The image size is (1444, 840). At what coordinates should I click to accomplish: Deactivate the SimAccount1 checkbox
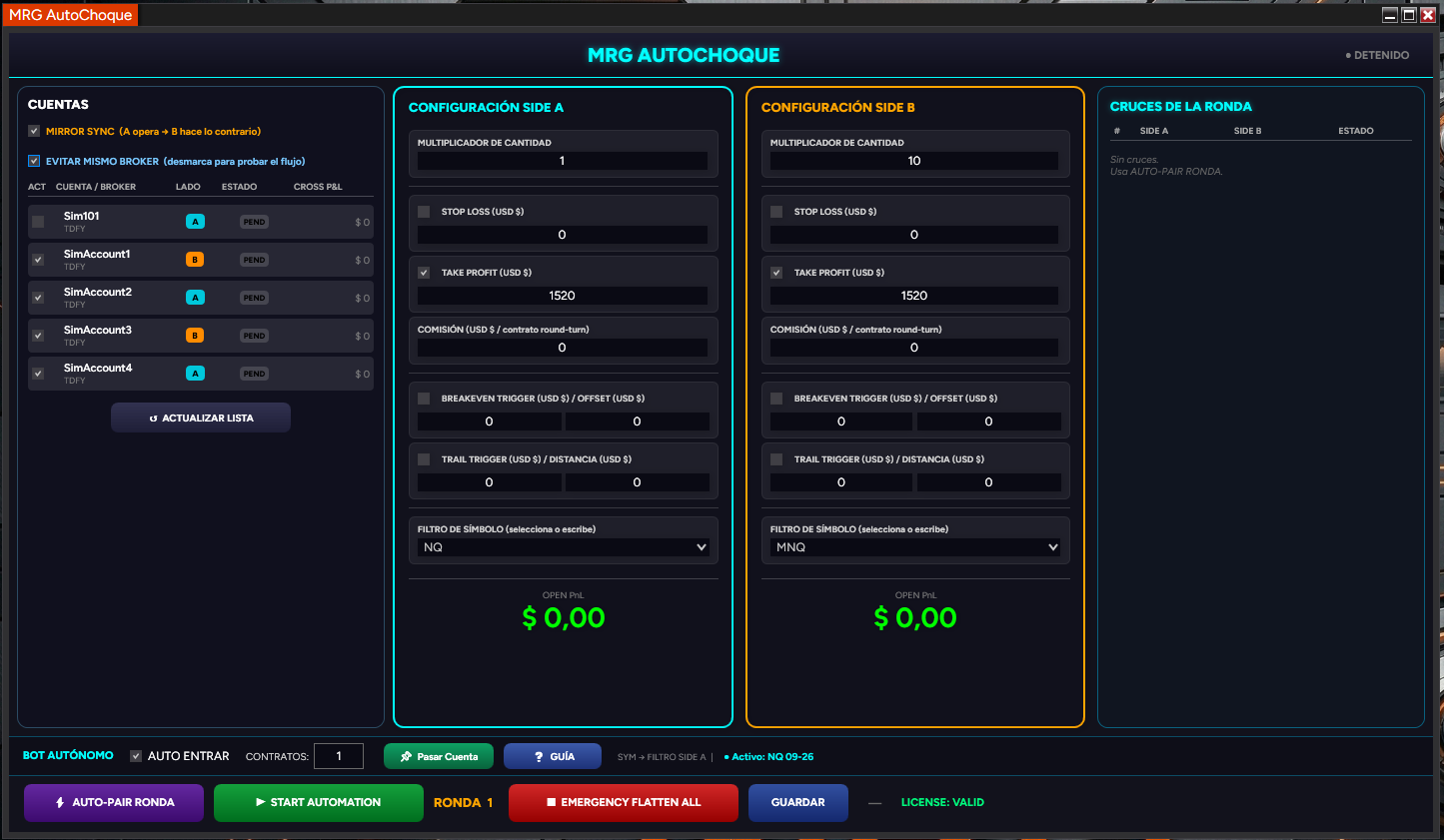(38, 260)
